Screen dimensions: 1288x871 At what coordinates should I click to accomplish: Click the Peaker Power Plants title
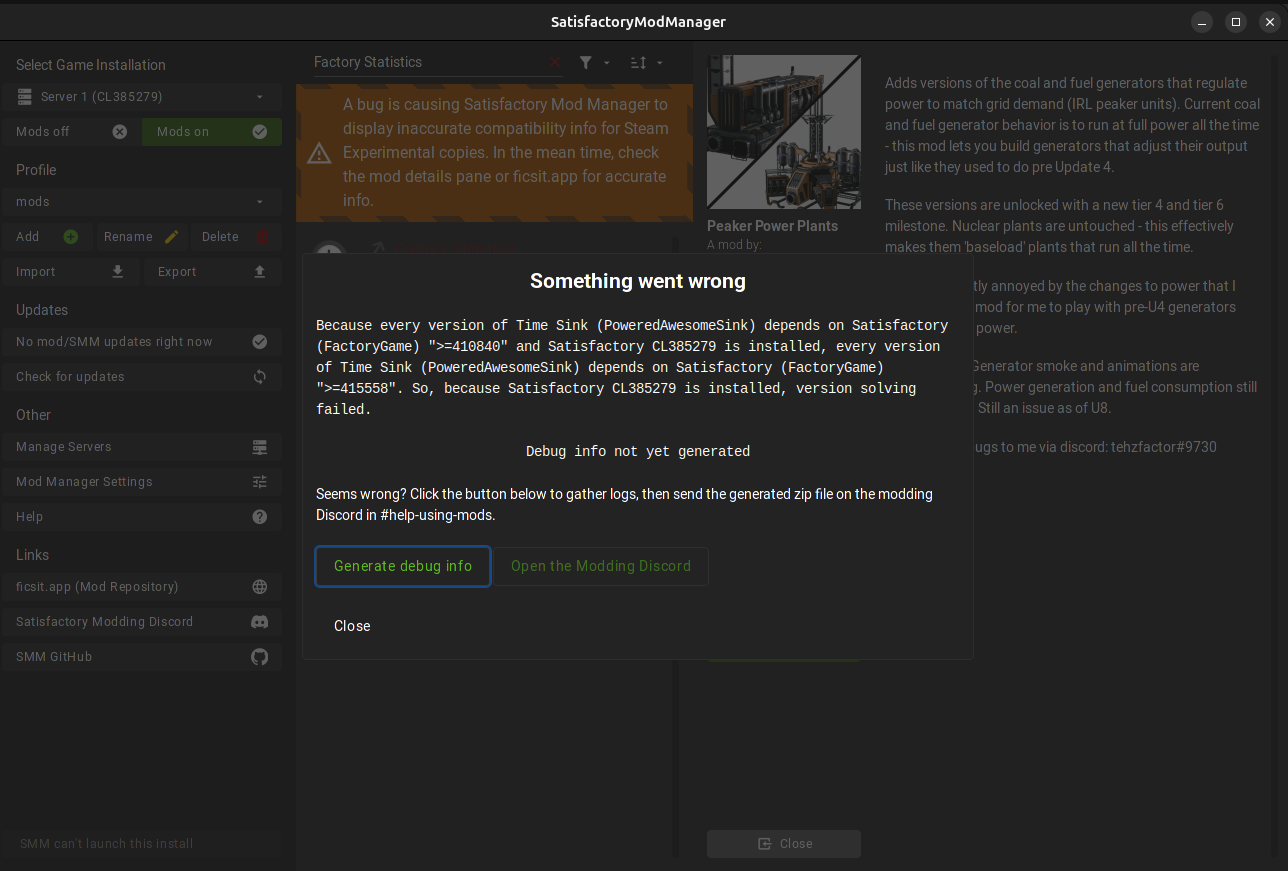pos(773,226)
